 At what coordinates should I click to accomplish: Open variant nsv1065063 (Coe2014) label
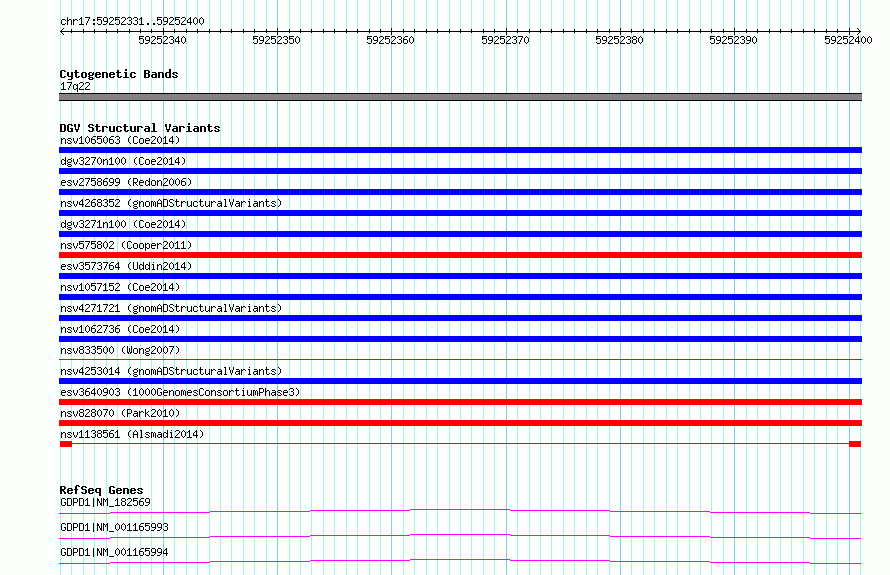(x=120, y=140)
